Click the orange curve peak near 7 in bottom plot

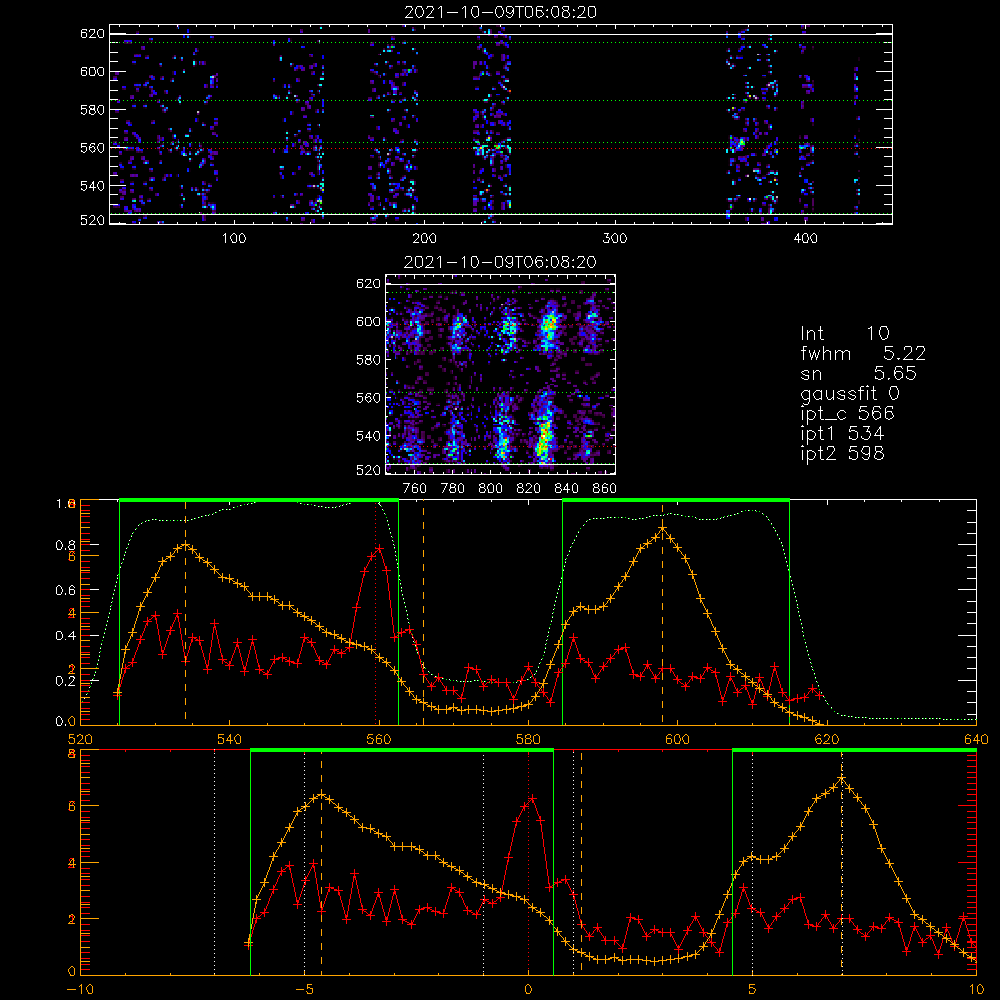coord(842,779)
